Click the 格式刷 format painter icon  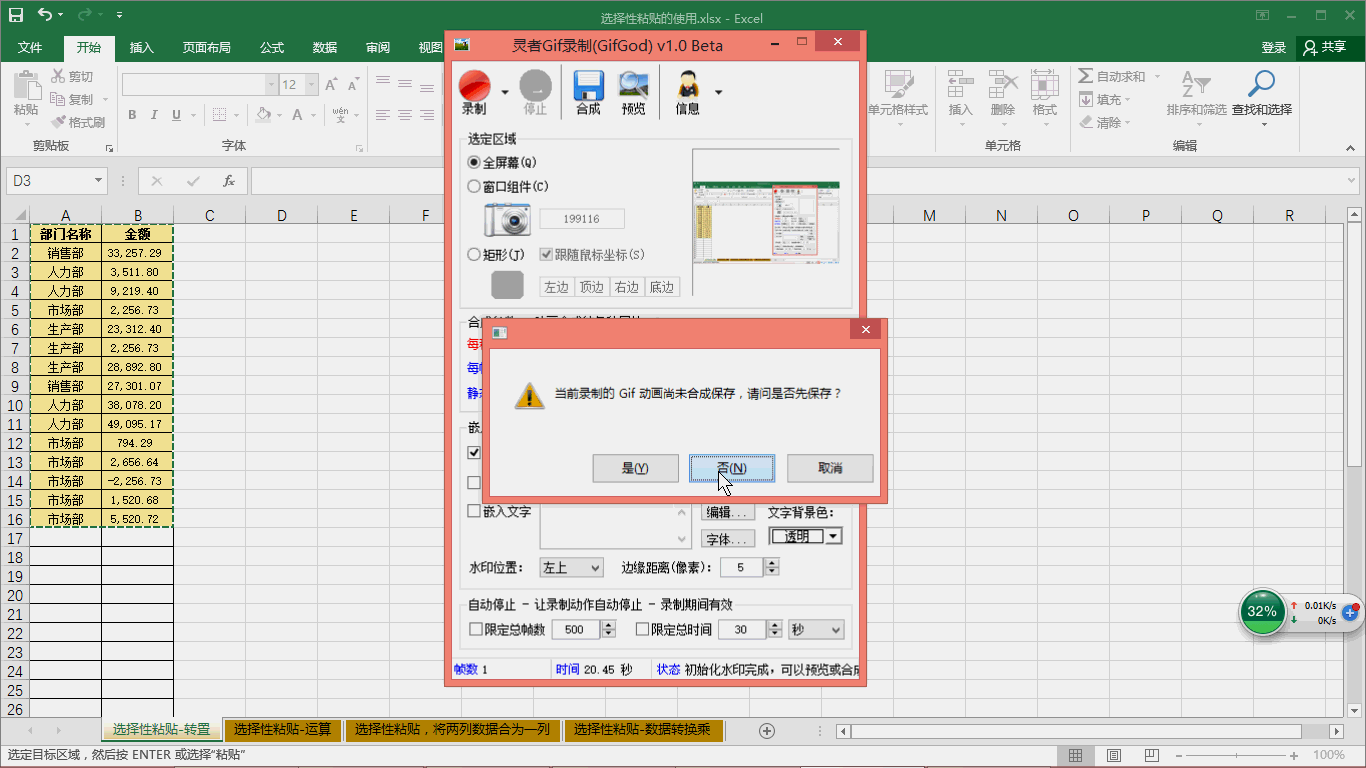58,123
